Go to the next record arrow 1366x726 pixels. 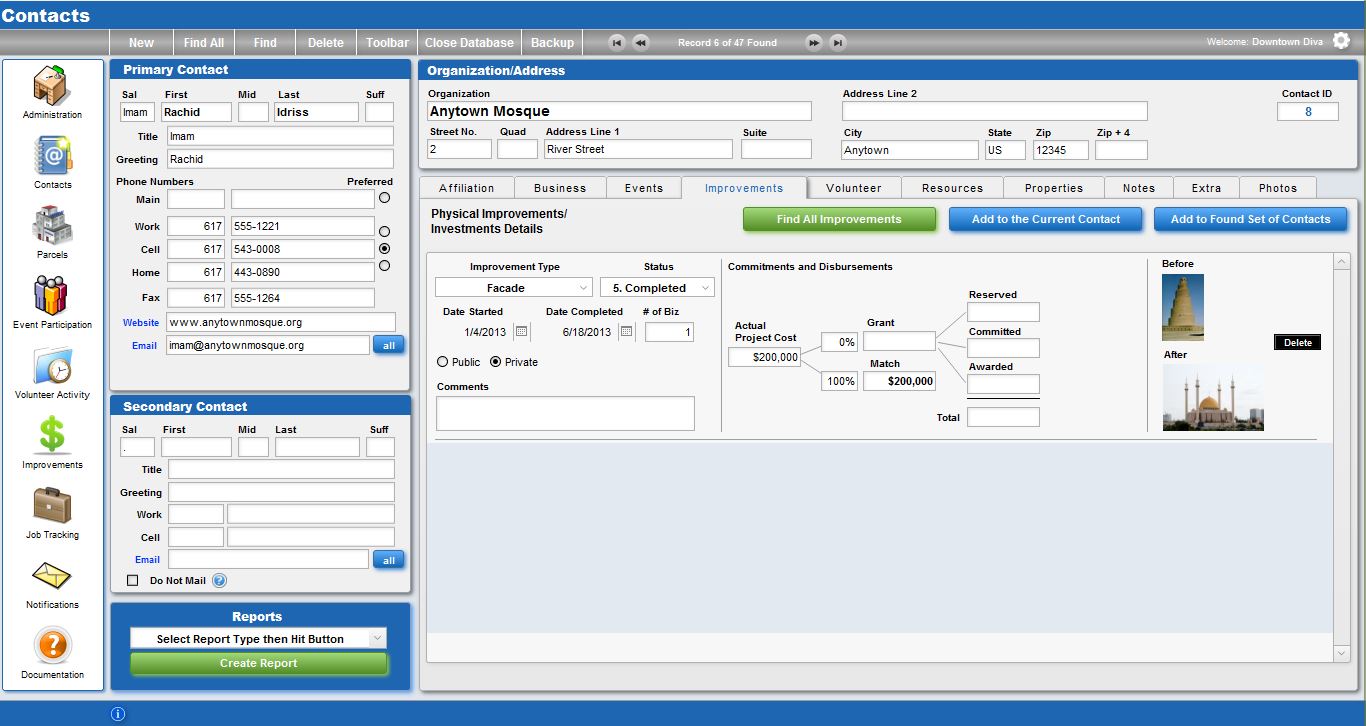[x=814, y=42]
